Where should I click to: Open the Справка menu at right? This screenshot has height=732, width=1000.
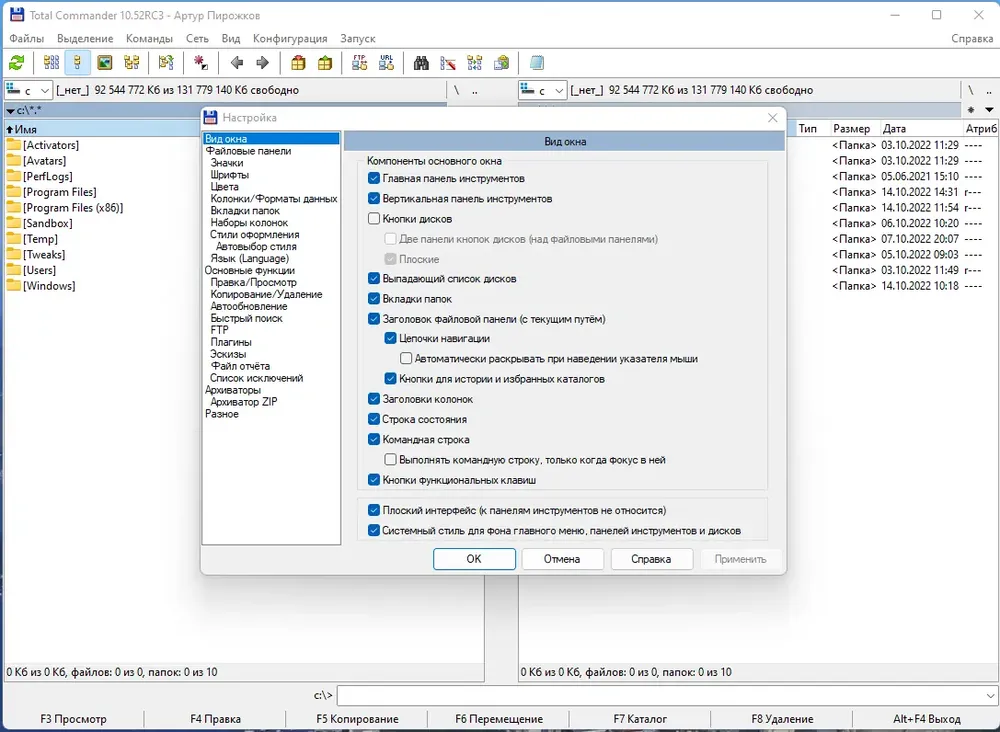pos(972,38)
